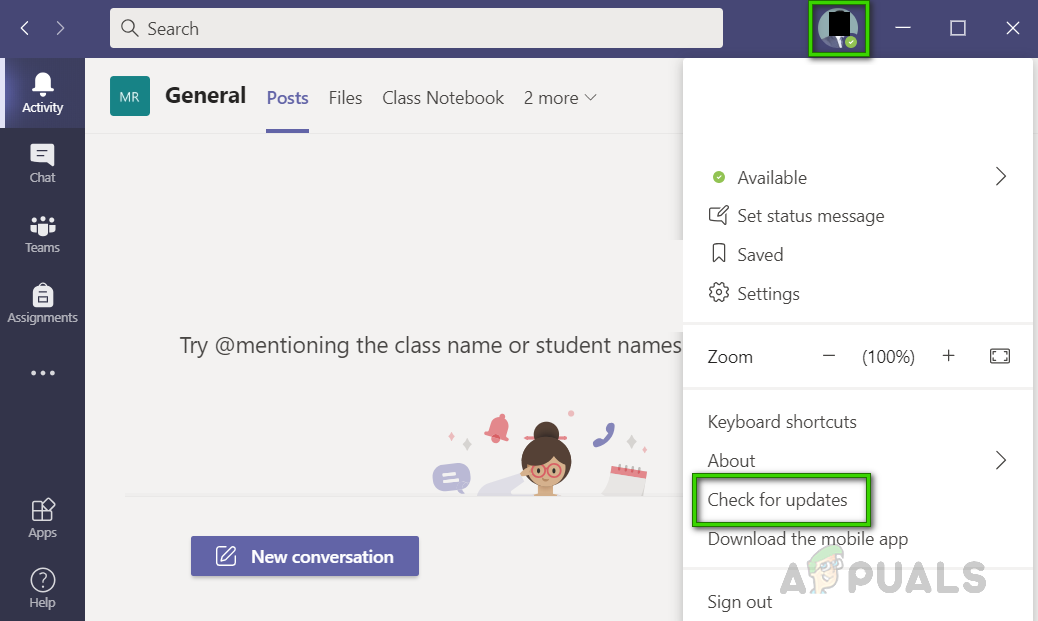Open the Apps store icon
This screenshot has height=621, width=1038.
[42, 518]
